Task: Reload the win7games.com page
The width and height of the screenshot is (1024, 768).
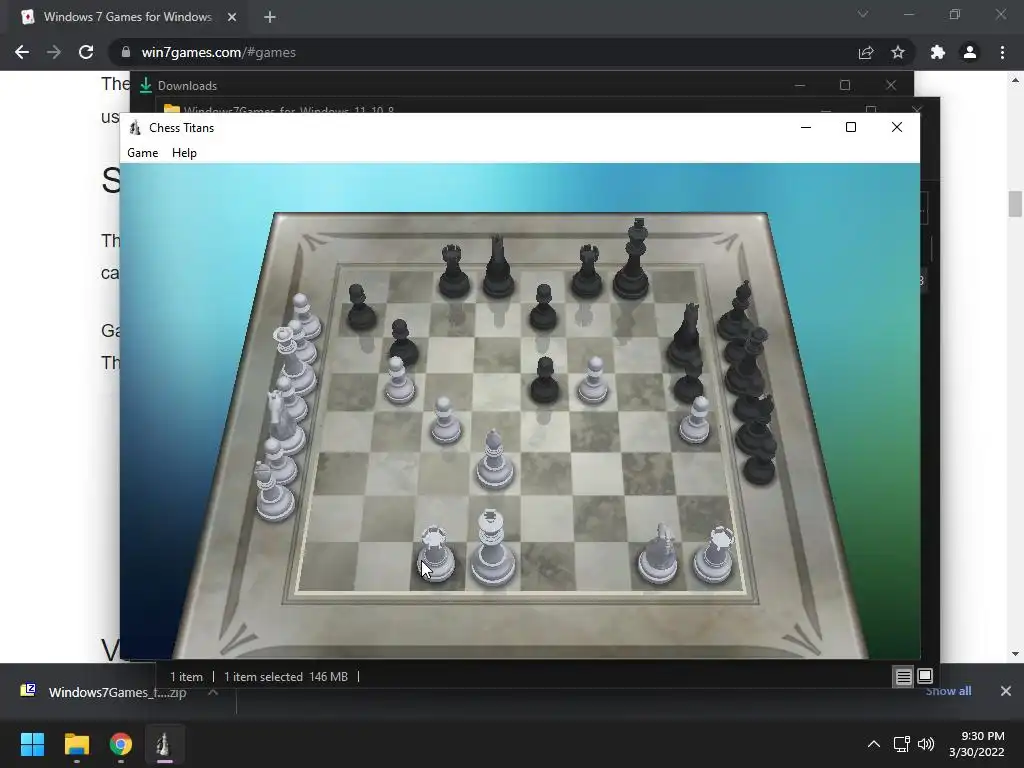Action: point(86,52)
